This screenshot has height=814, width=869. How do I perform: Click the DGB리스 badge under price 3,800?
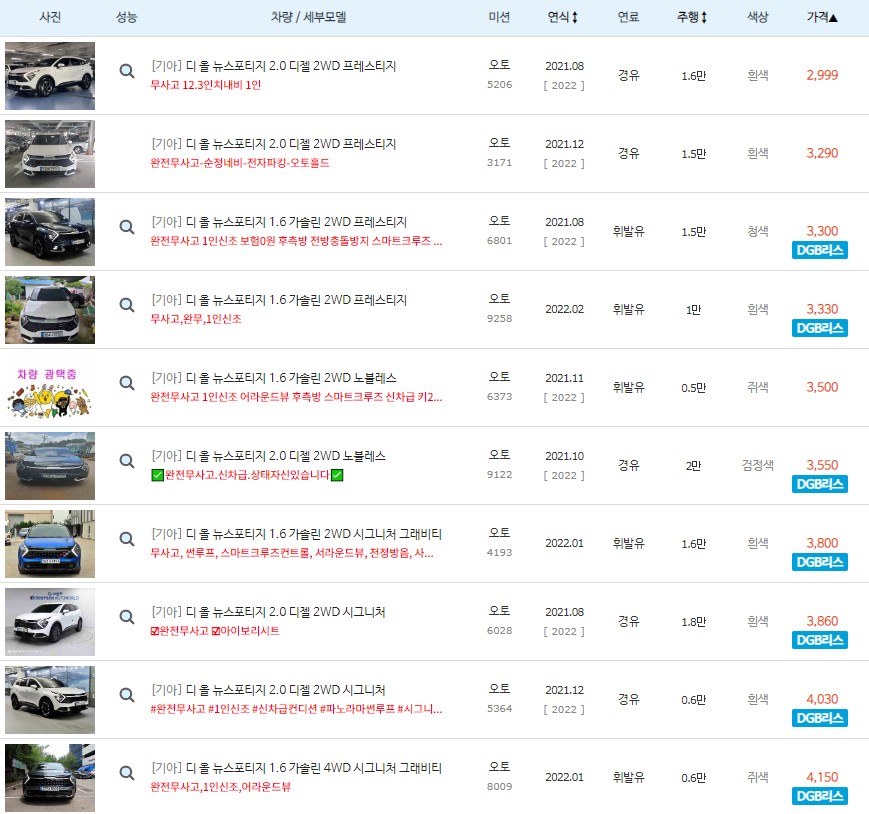[820, 562]
